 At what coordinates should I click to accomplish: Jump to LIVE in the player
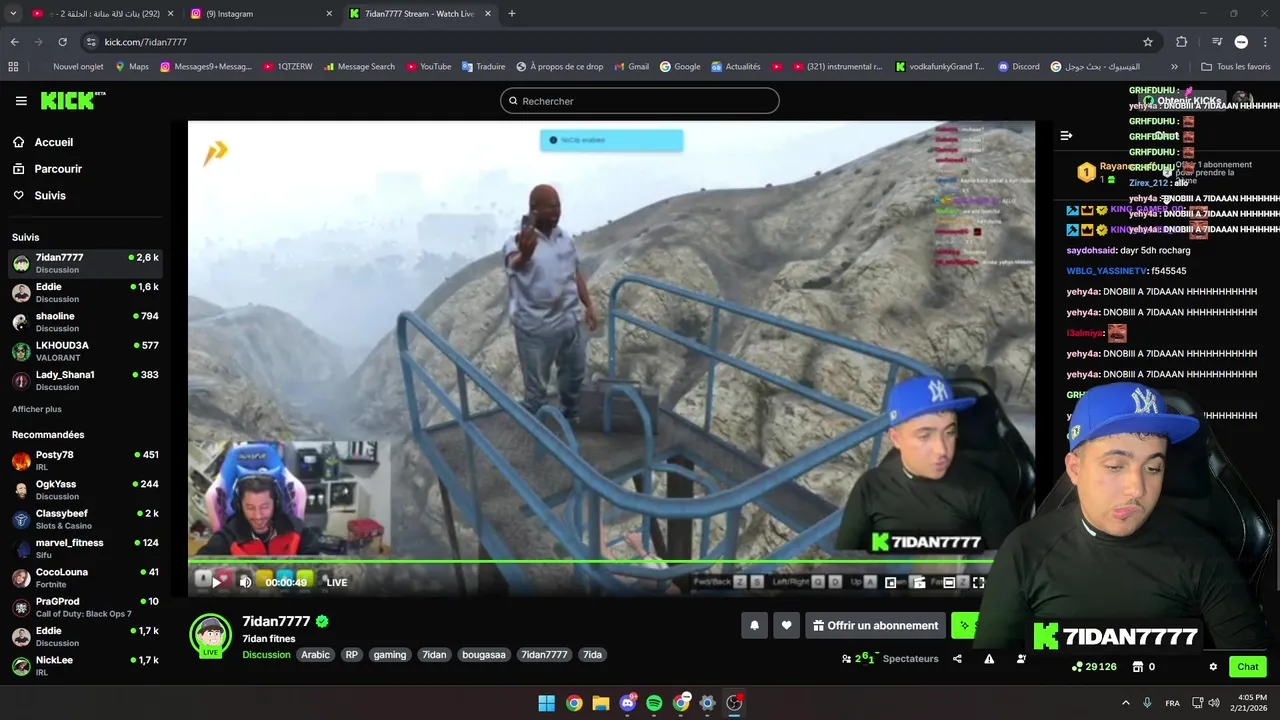click(336, 582)
